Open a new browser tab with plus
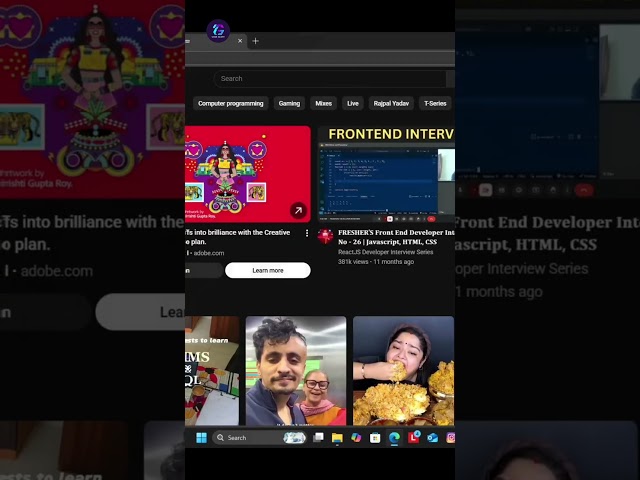Image resolution: width=640 pixels, height=480 pixels. (x=256, y=41)
